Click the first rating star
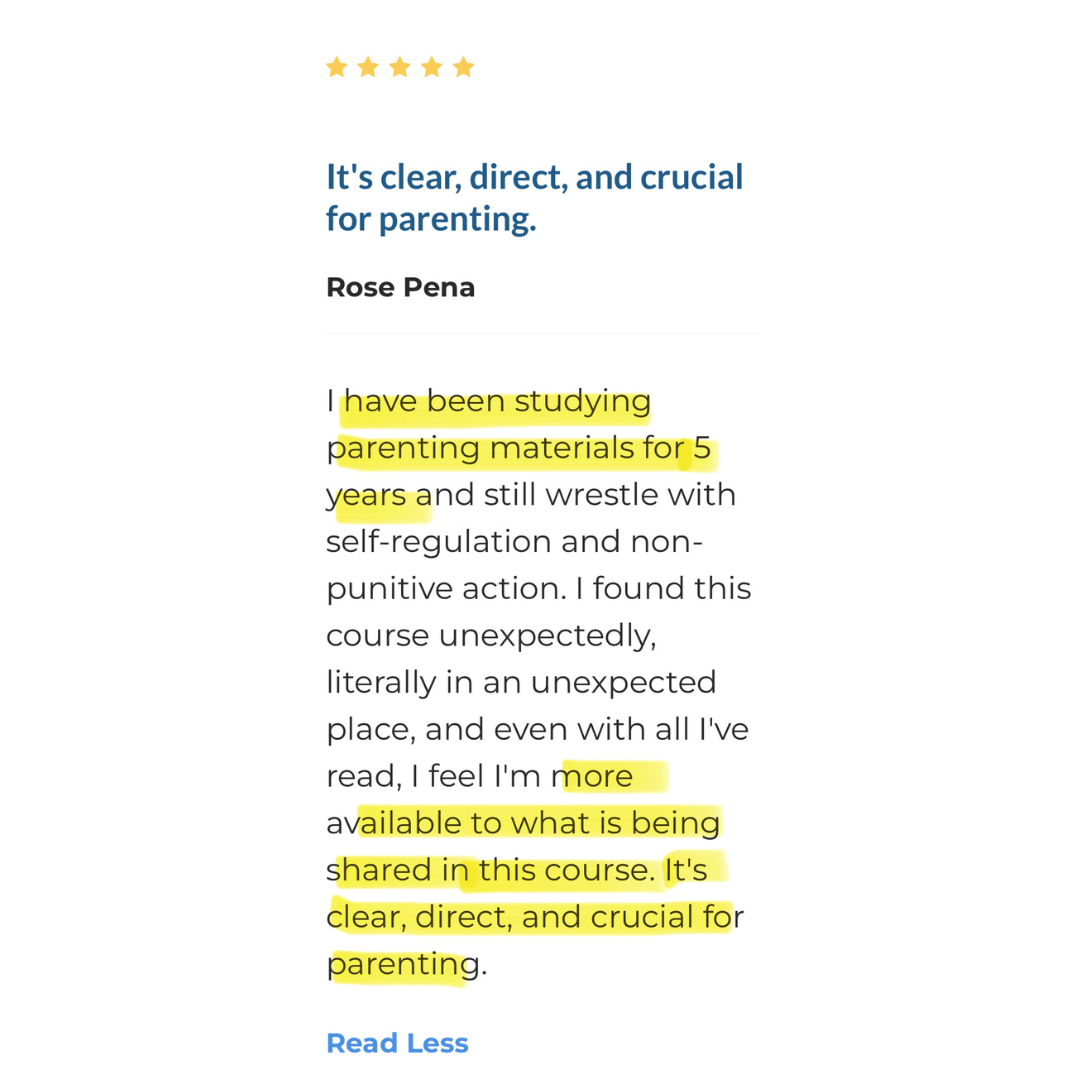The height and width of the screenshot is (1080, 1080). tap(336, 68)
